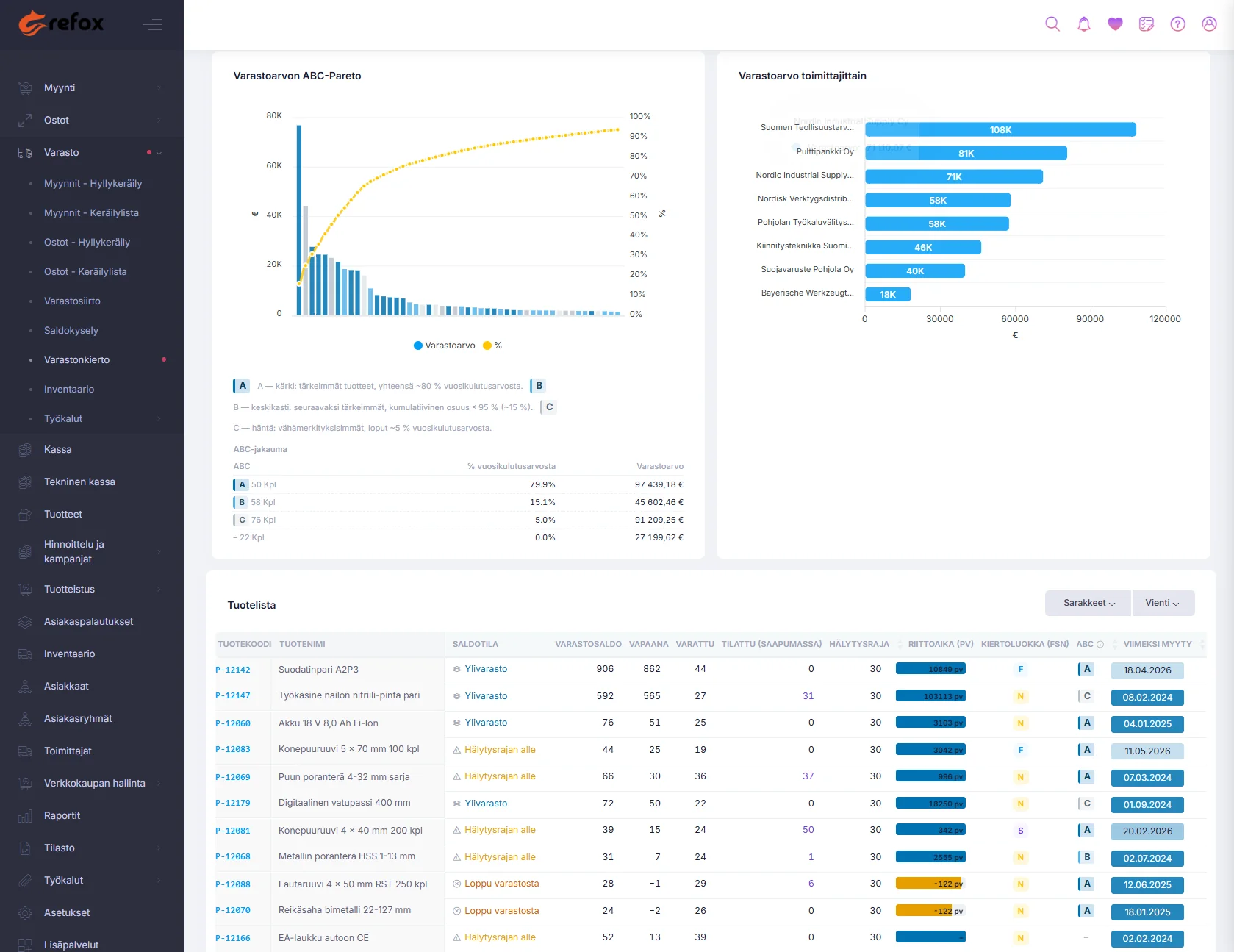
Task: Toggle ABC class A filter badge
Action: pos(242,386)
